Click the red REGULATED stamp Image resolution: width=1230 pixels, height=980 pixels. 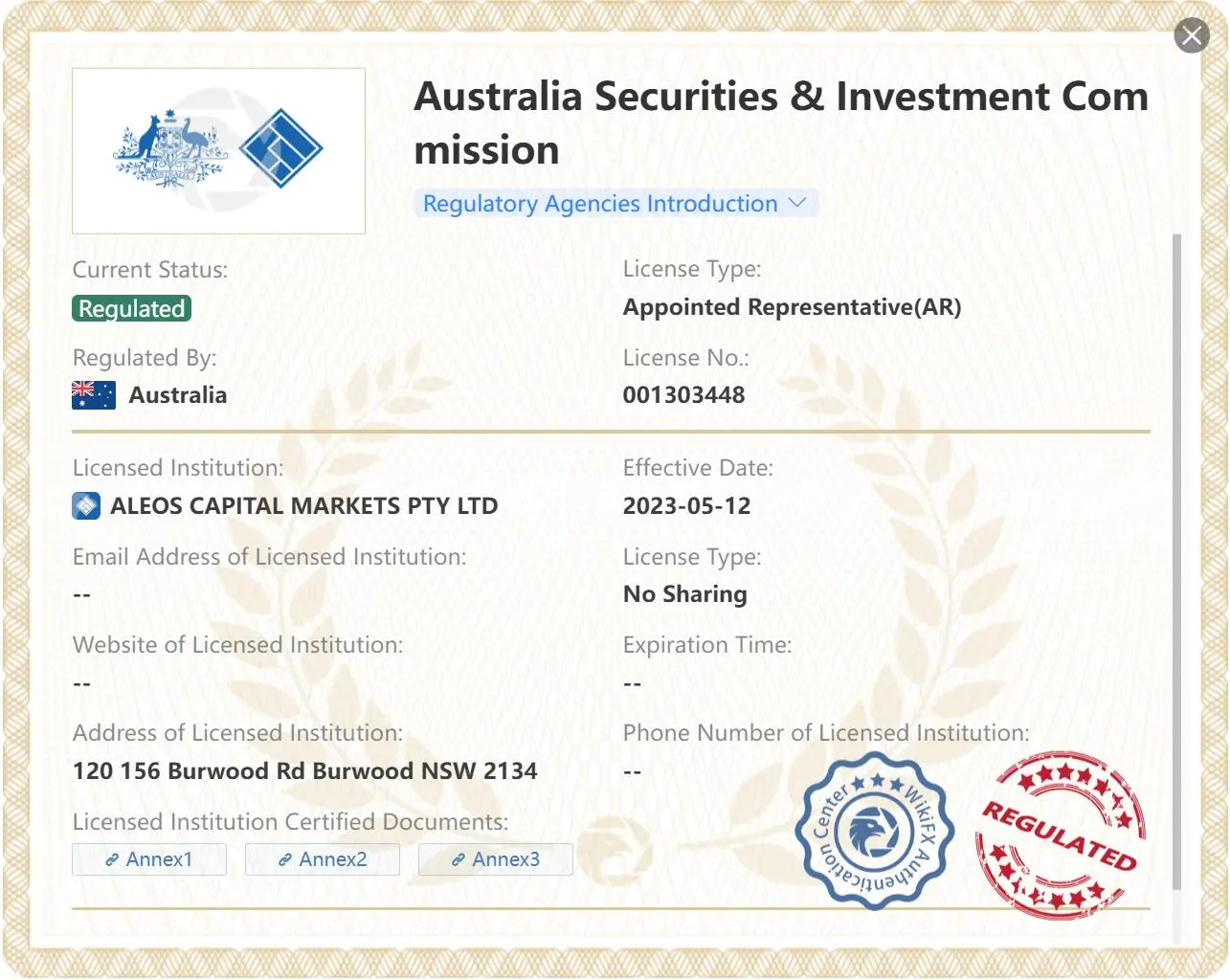1061,835
